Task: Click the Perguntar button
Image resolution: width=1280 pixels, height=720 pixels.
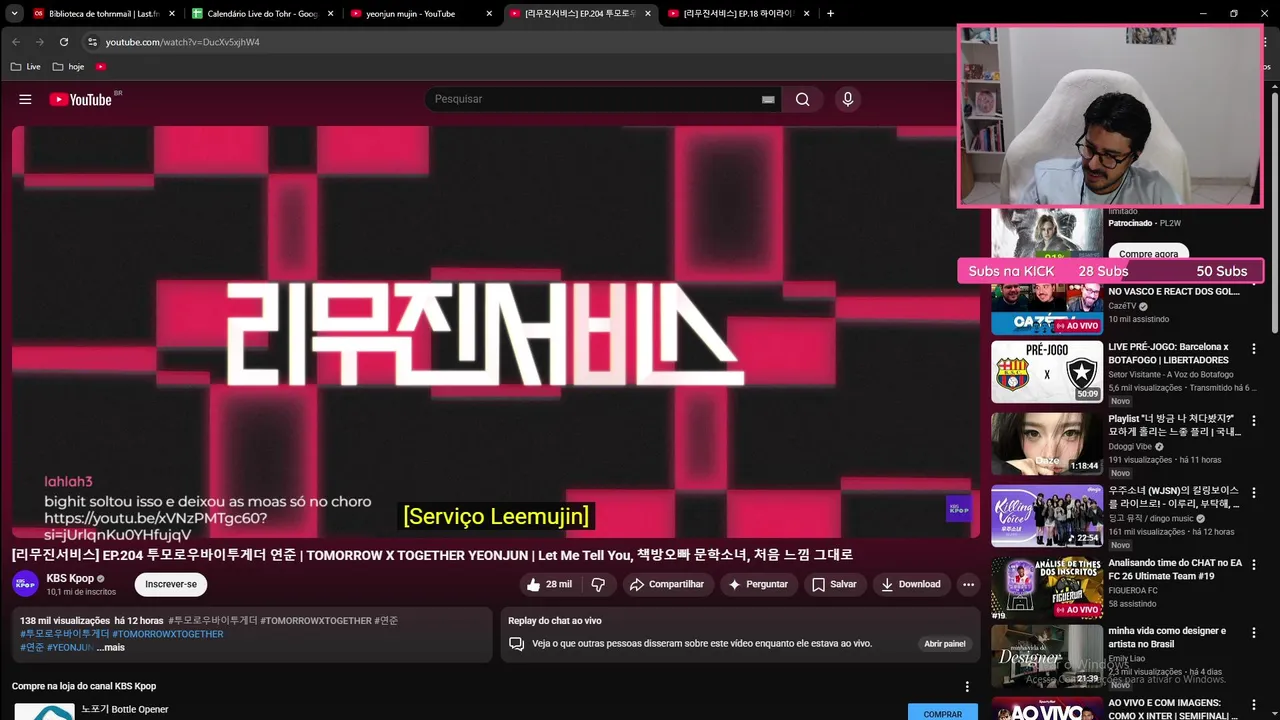Action: 758,584
